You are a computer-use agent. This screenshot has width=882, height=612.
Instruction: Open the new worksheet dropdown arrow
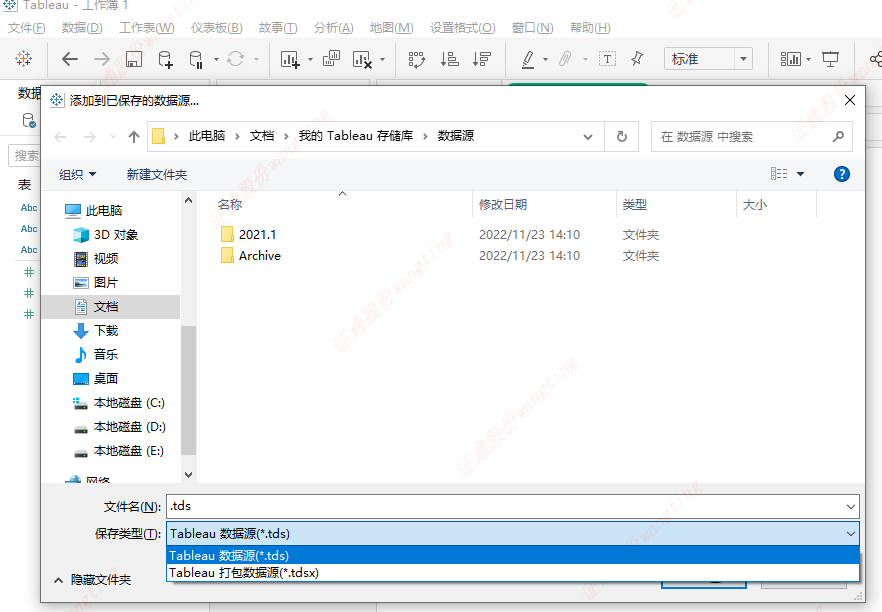(x=310, y=59)
